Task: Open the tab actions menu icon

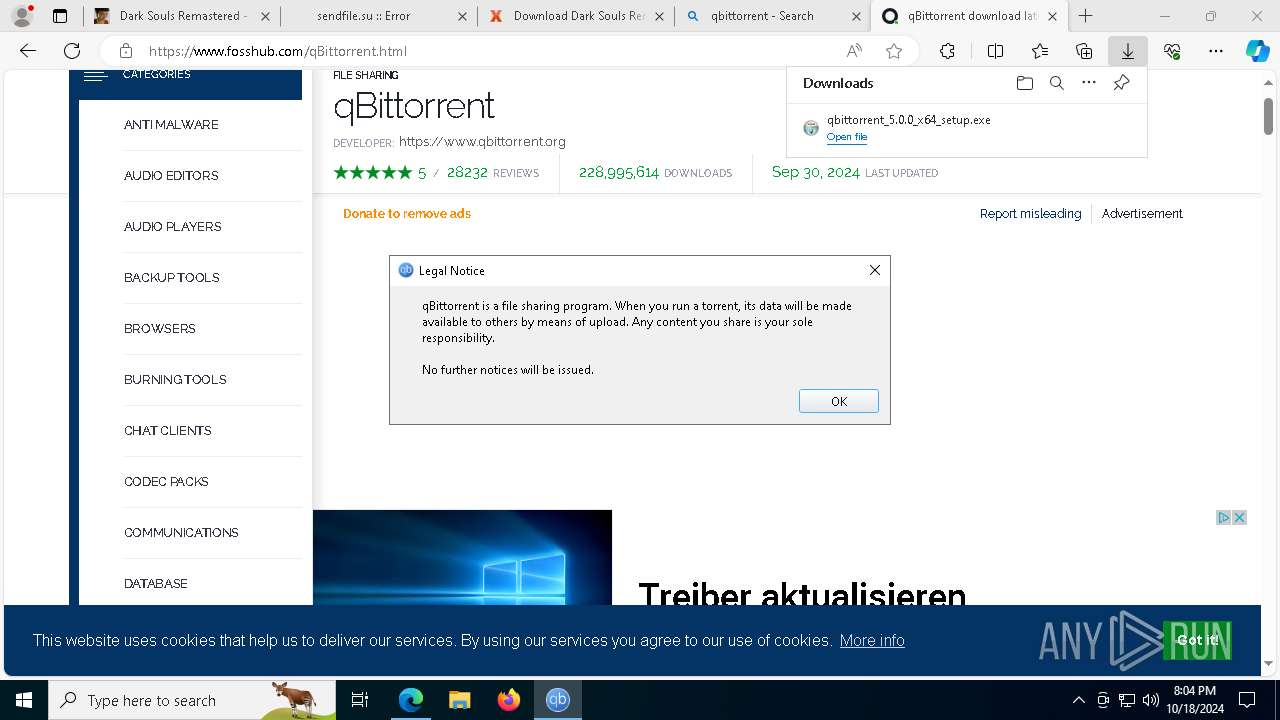Action: click(60, 16)
